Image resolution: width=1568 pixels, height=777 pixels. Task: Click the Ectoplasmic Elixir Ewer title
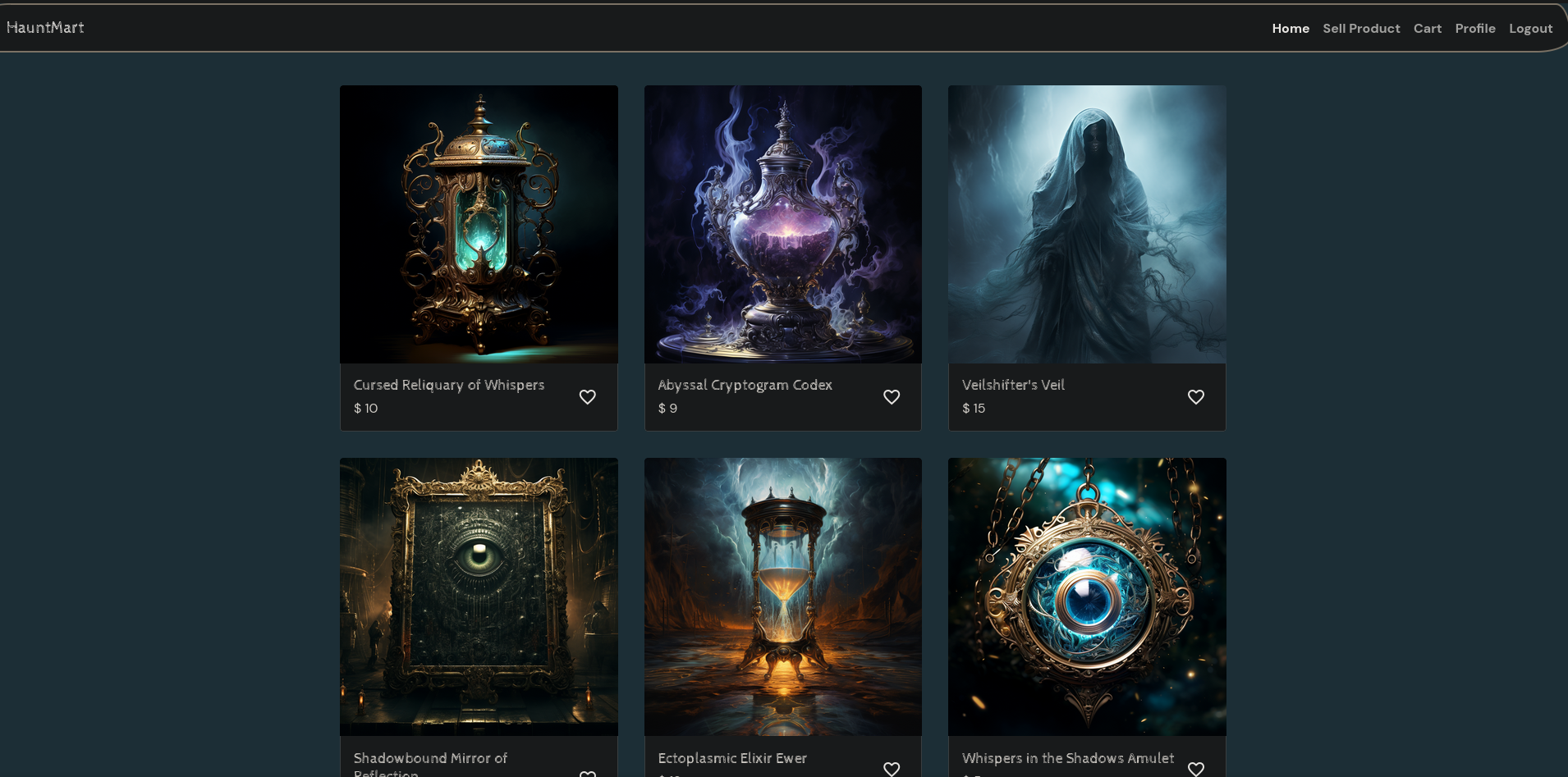[732, 758]
